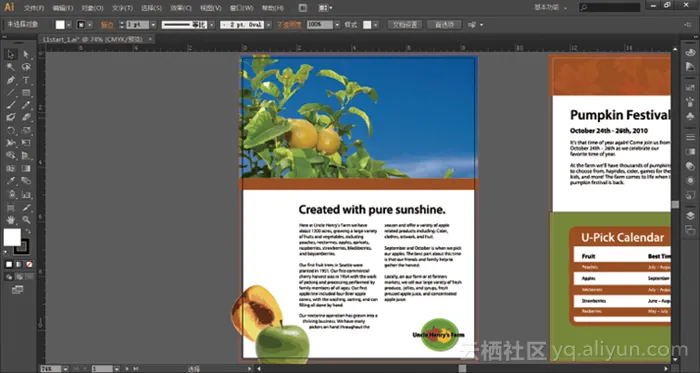700x373 pixels.
Task: Open the stroke color dropdown in control bar
Action: click(90, 25)
